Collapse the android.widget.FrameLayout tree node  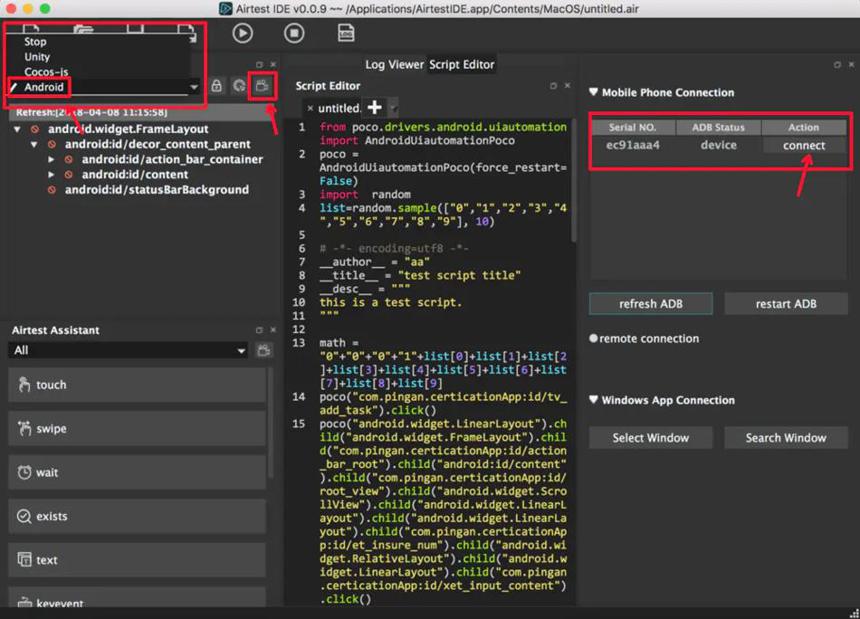(18, 129)
